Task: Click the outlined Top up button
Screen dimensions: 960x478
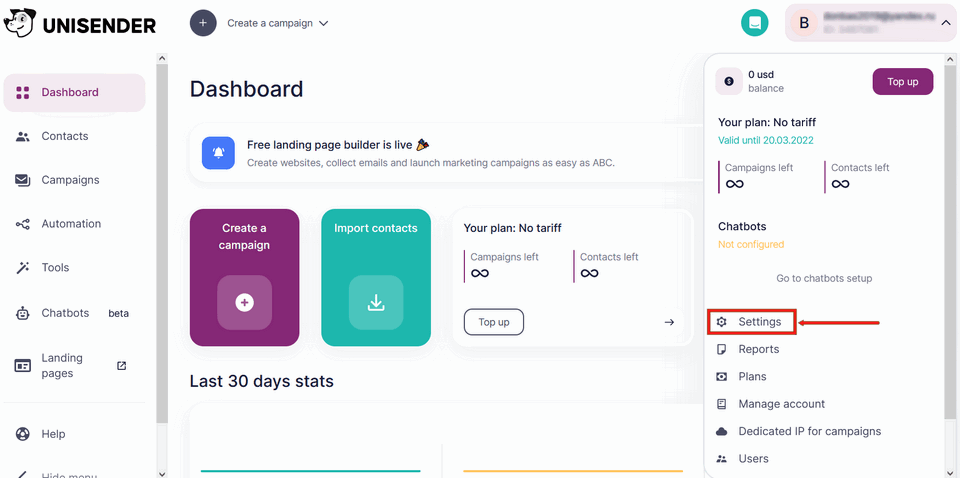Action: point(494,322)
